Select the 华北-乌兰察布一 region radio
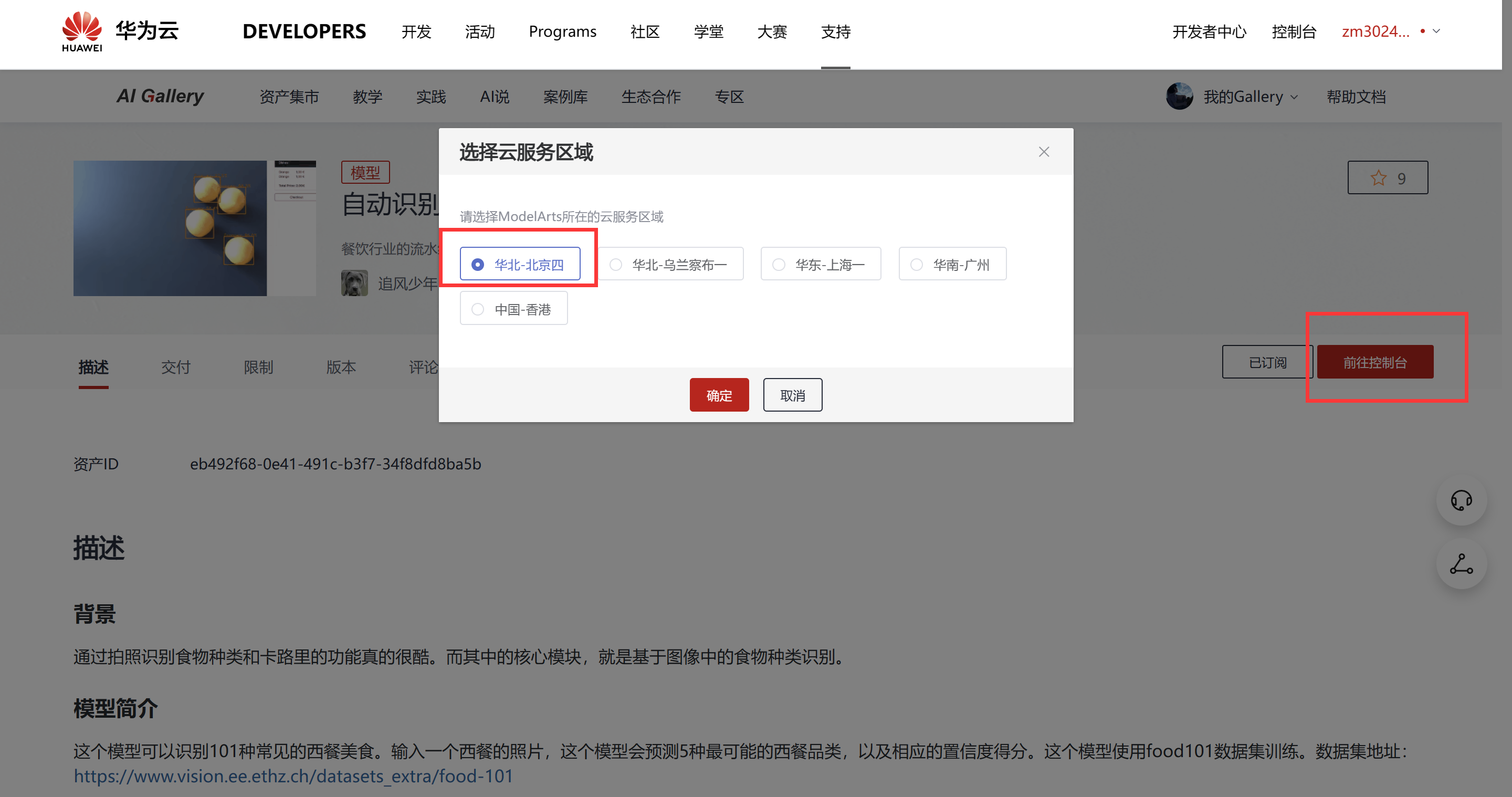Viewport: 1512px width, 797px height. (x=616, y=265)
